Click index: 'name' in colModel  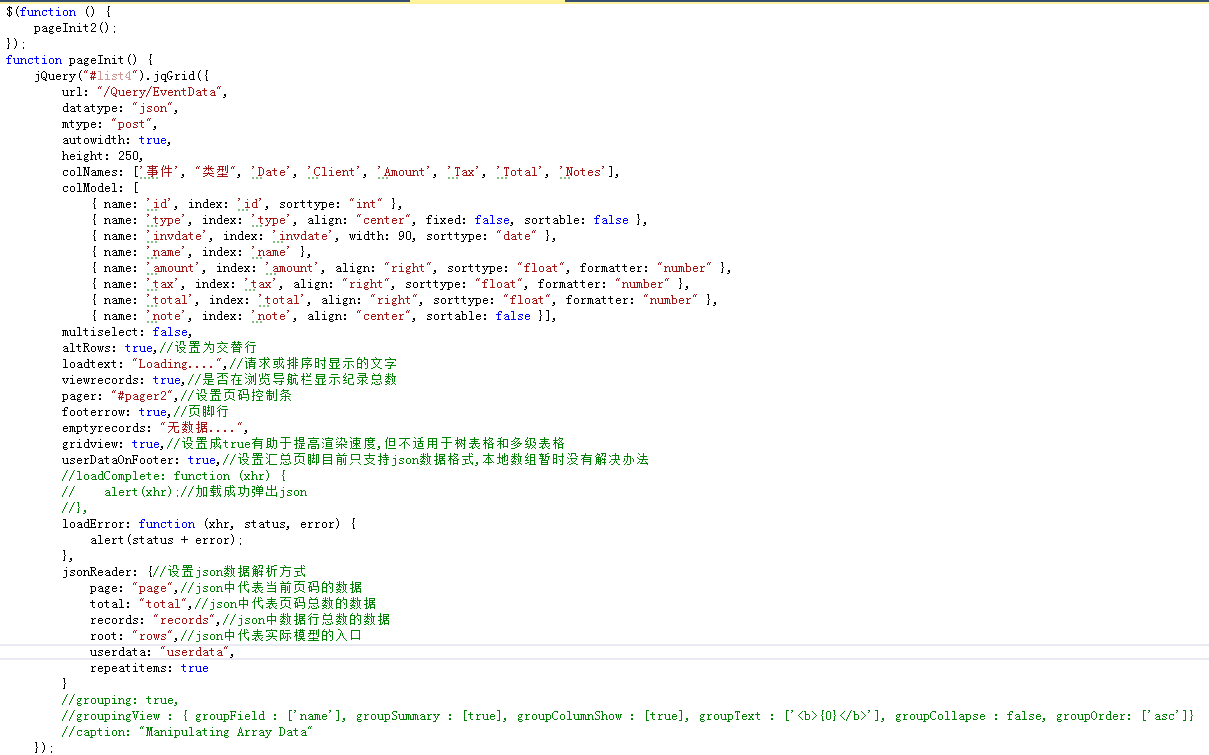coord(246,252)
